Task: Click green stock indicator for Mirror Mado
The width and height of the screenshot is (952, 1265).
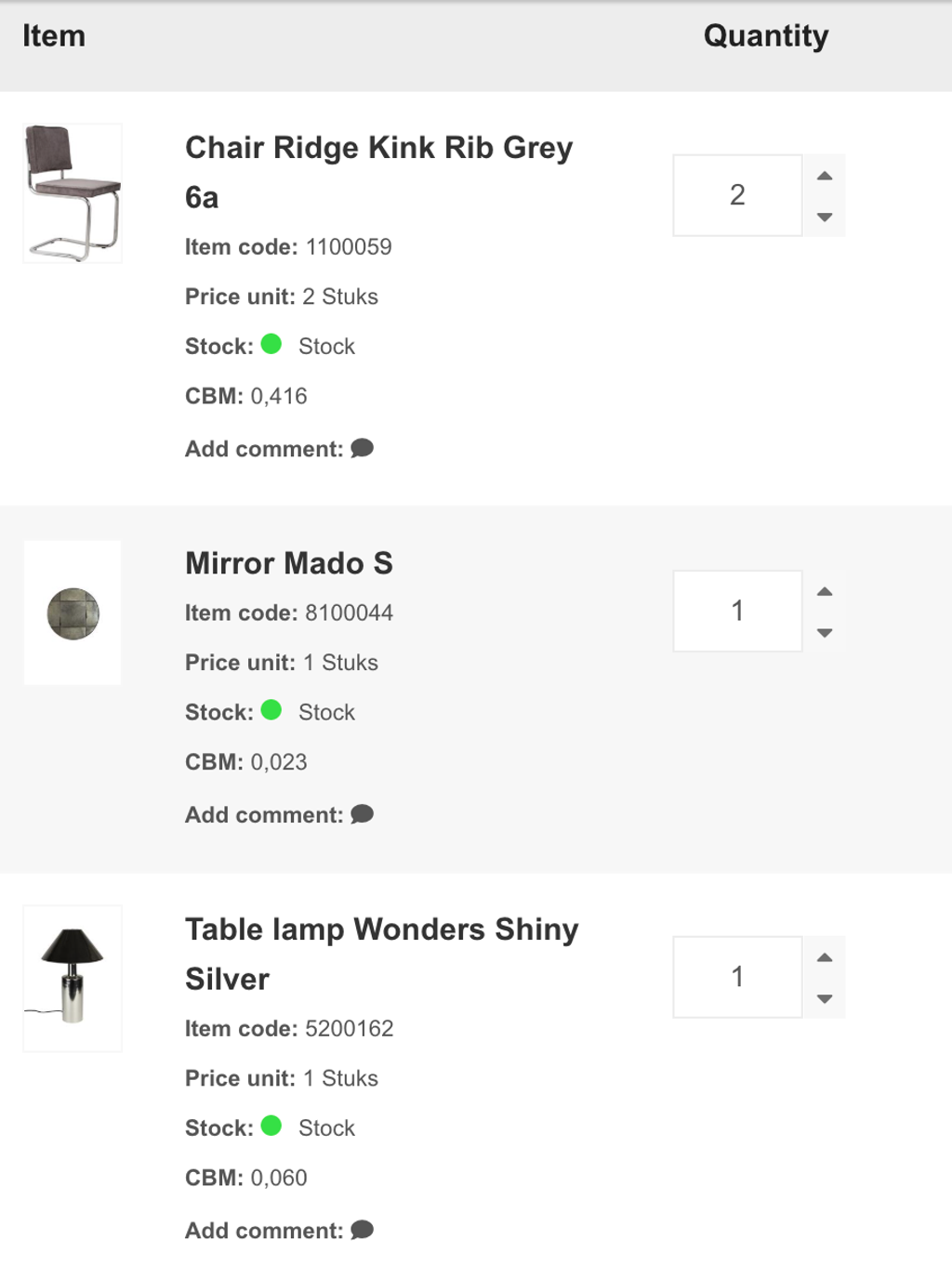Action: tap(271, 710)
